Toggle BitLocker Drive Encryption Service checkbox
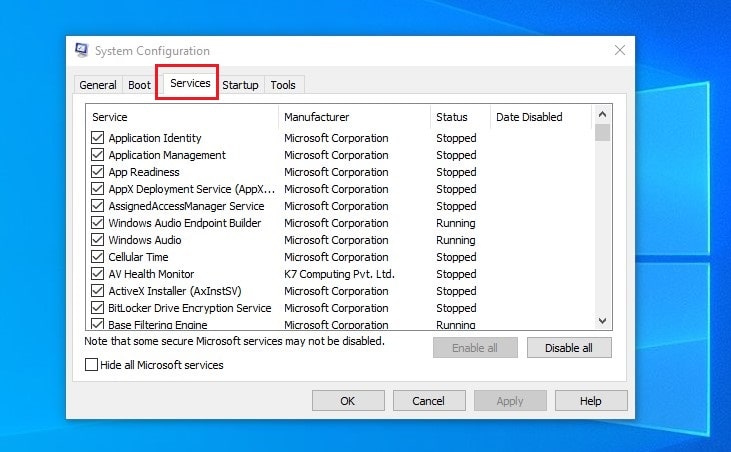Image resolution: width=731 pixels, height=452 pixels. (x=97, y=308)
